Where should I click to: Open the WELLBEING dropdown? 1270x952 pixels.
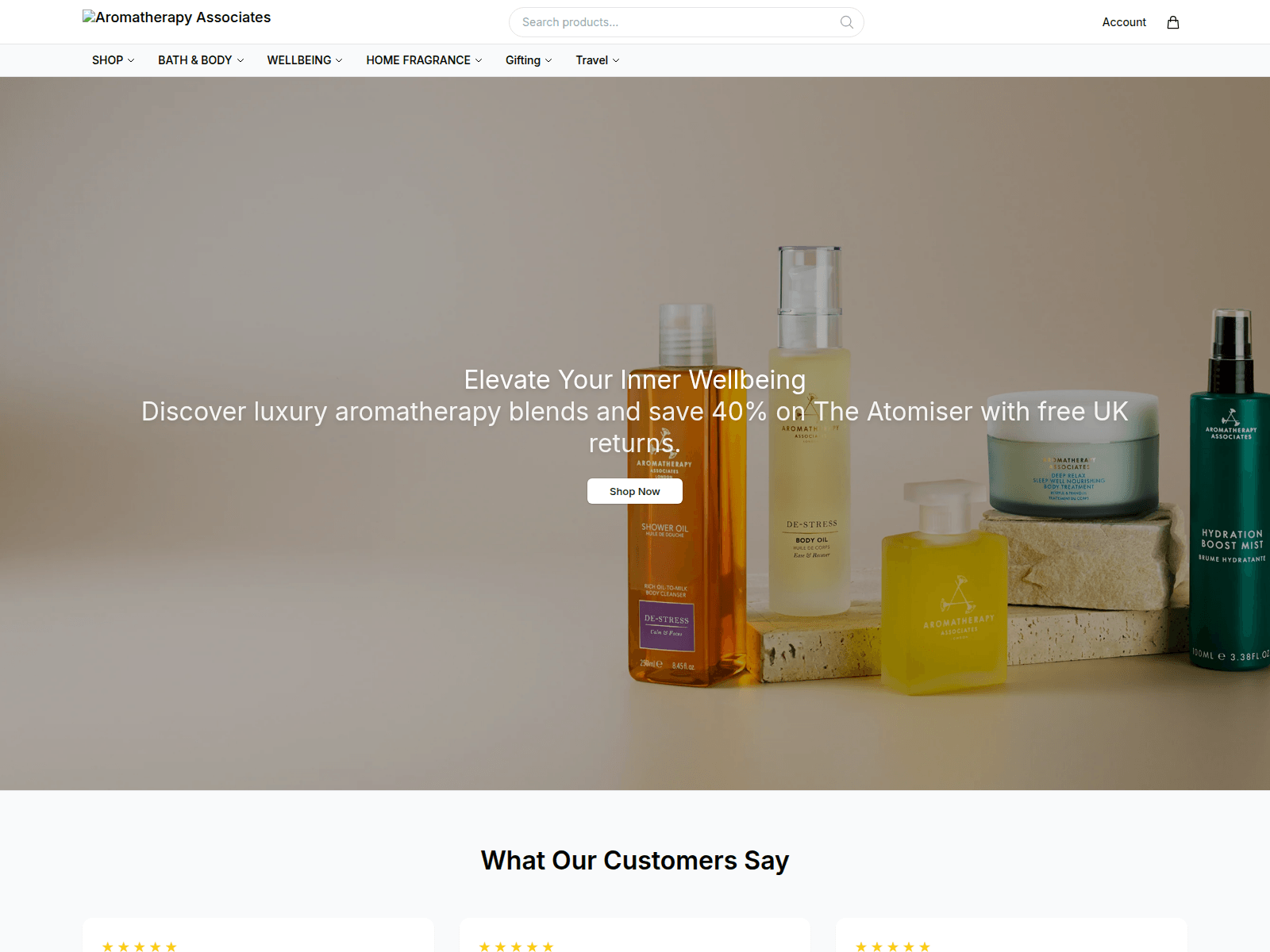(305, 60)
